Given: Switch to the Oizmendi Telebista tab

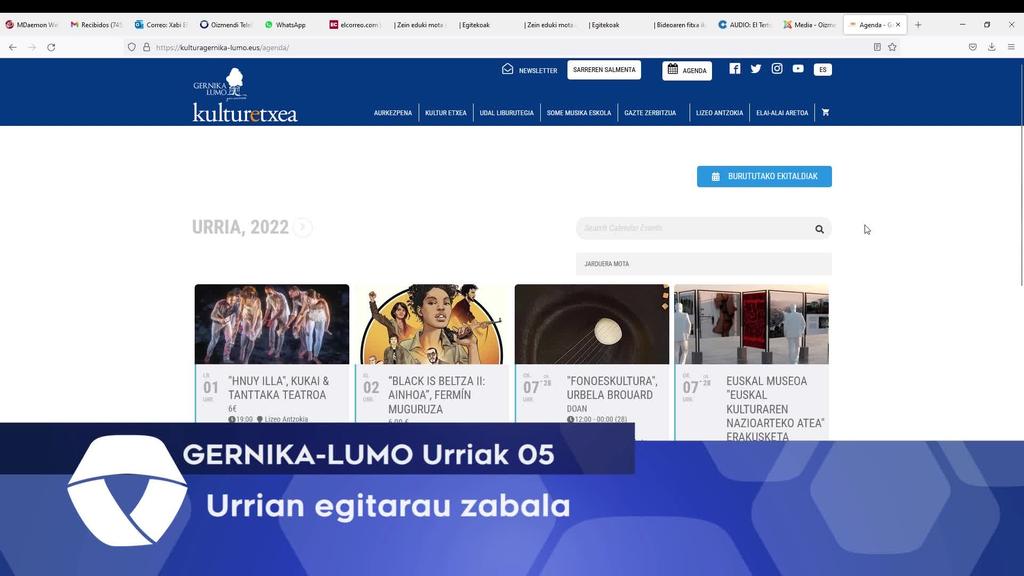Looking at the screenshot, I should click(x=226, y=25).
